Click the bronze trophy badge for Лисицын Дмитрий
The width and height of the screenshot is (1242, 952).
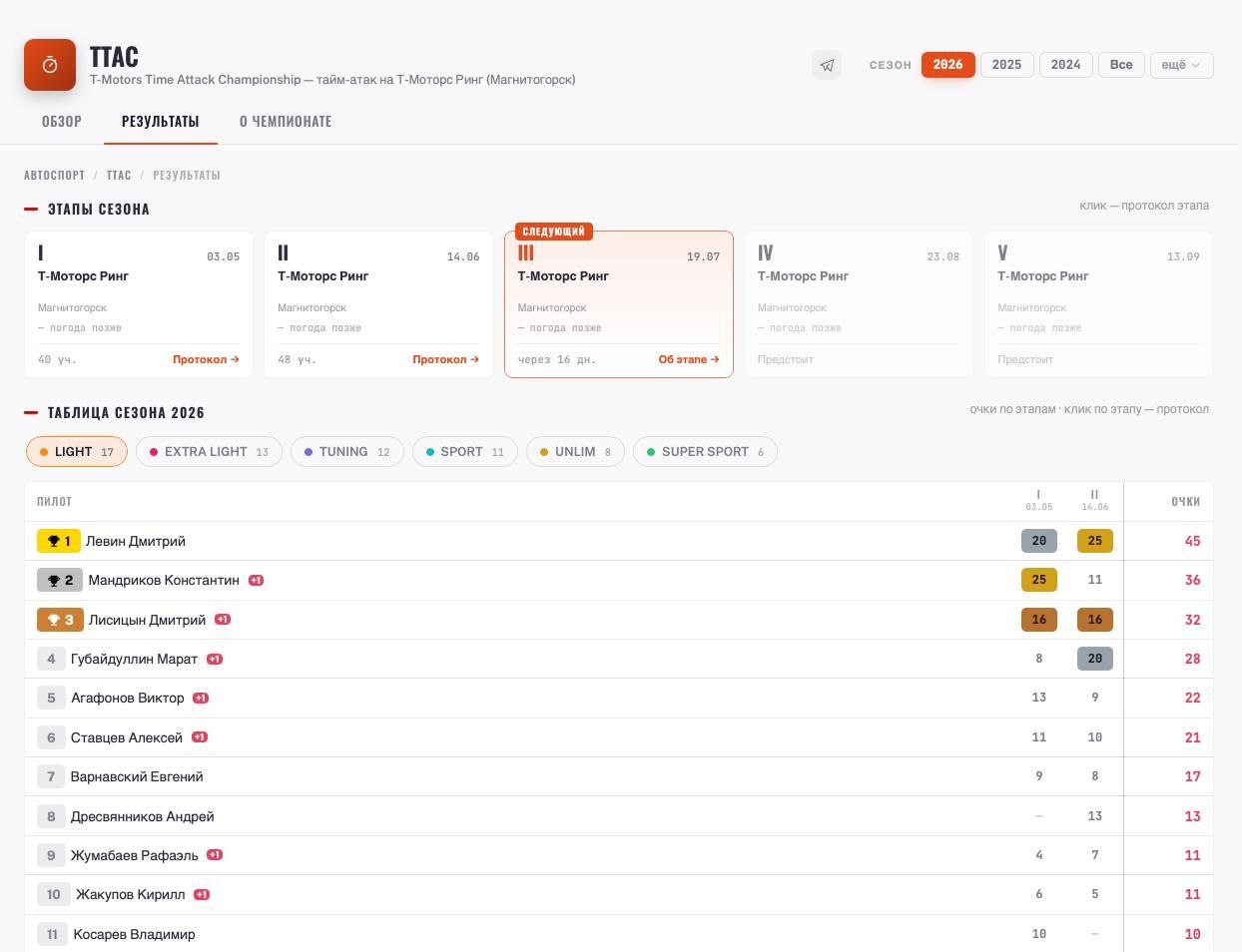(60, 620)
